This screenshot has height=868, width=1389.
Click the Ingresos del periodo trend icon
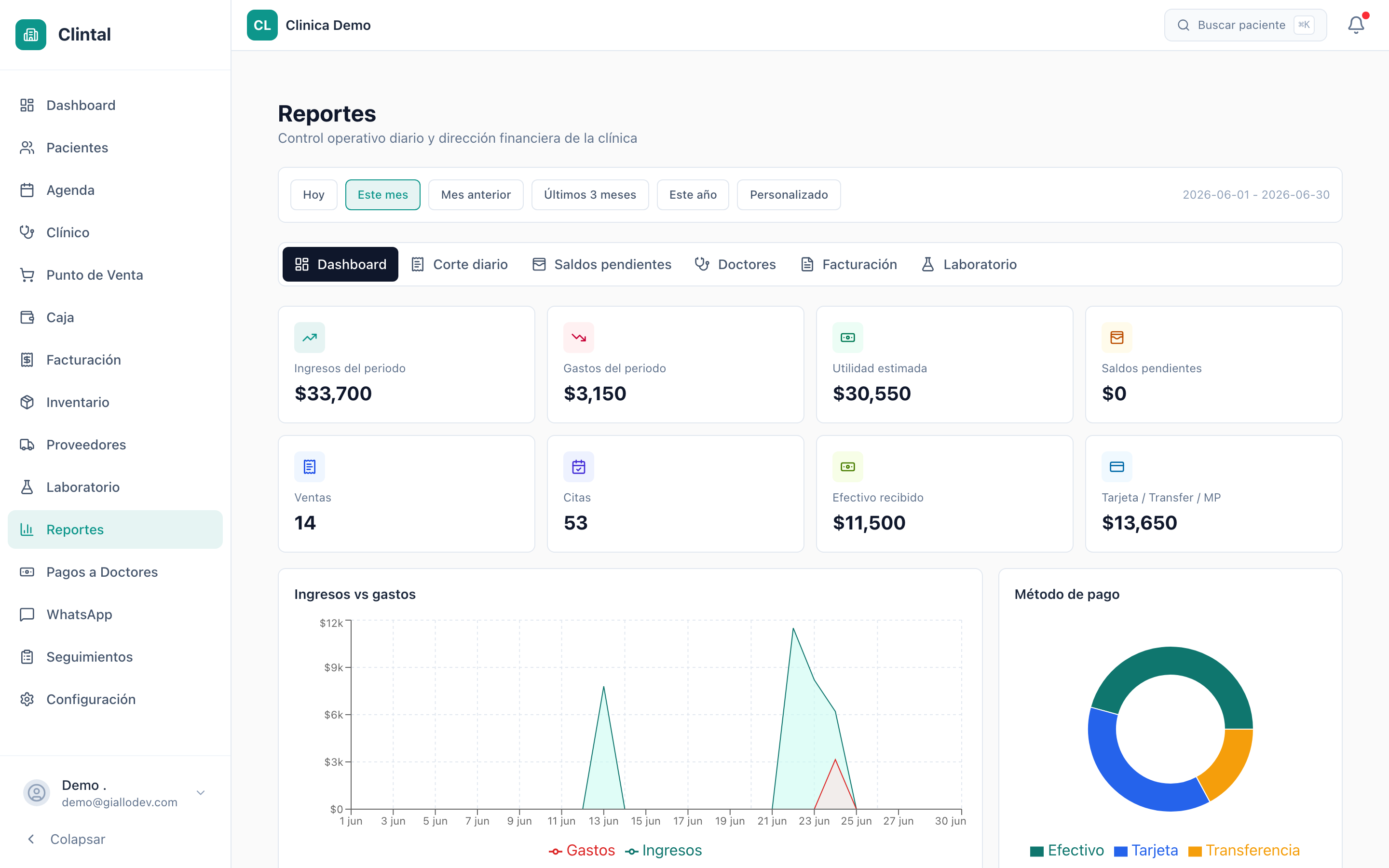point(309,338)
